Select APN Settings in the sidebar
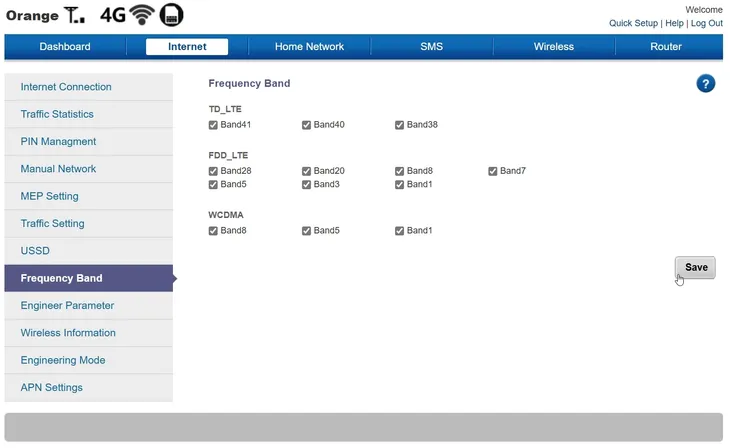This screenshot has width=730, height=448. coord(52,387)
